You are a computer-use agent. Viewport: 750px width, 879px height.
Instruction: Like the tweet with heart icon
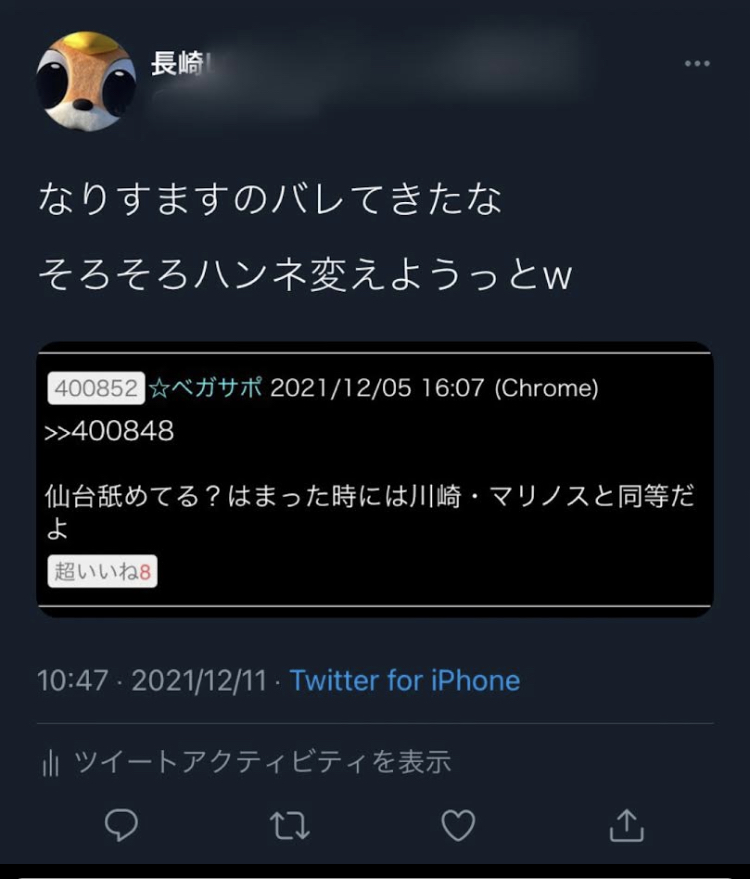(x=458, y=825)
